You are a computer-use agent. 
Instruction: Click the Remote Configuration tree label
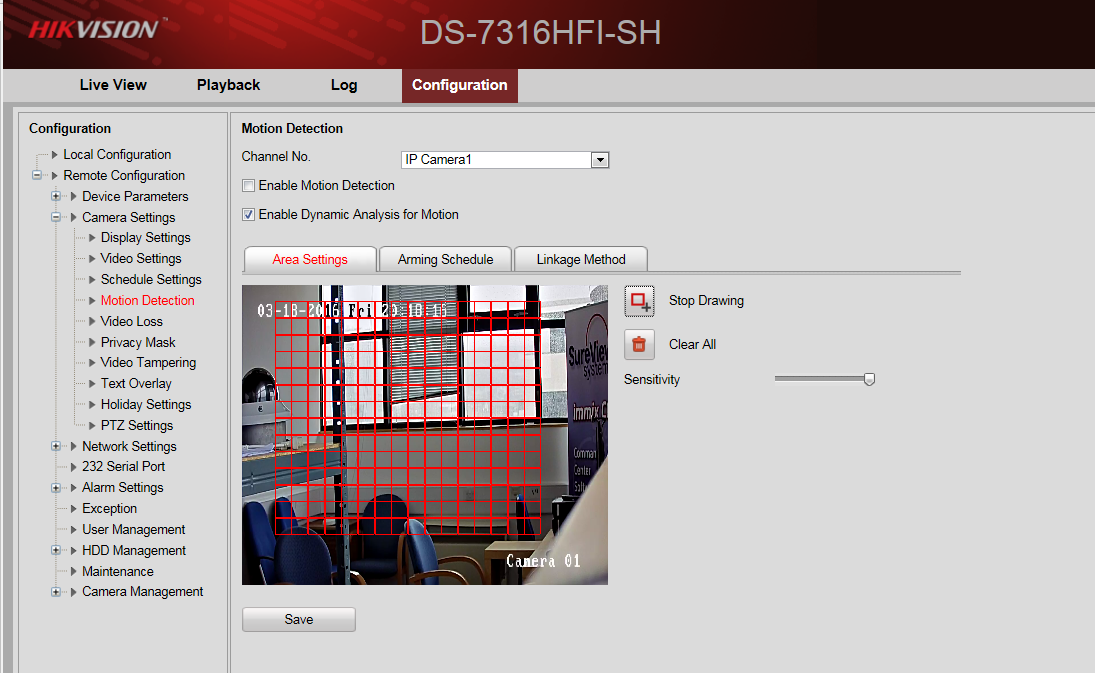[x=124, y=175]
